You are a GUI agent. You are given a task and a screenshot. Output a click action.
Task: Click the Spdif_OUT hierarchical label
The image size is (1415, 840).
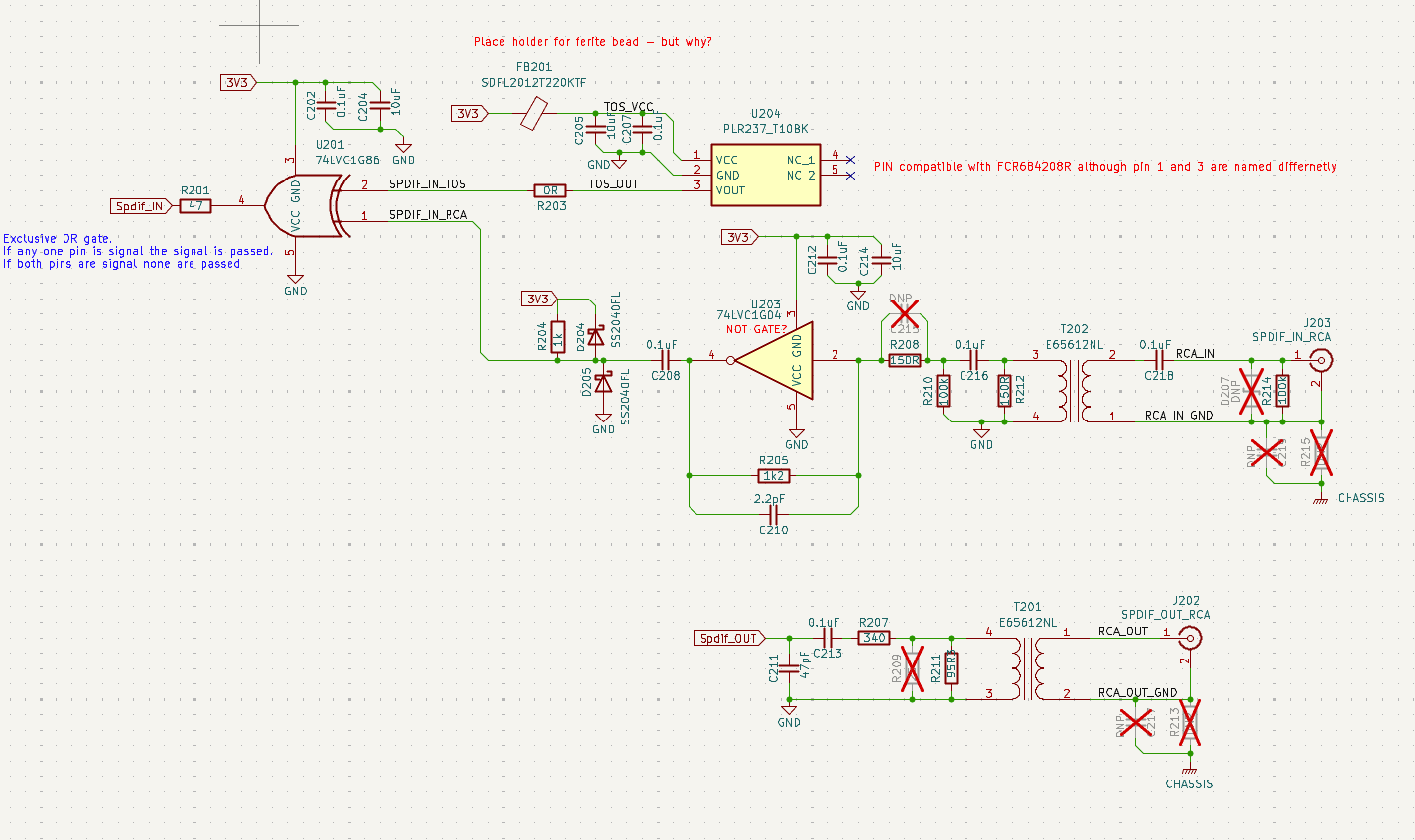[729, 638]
